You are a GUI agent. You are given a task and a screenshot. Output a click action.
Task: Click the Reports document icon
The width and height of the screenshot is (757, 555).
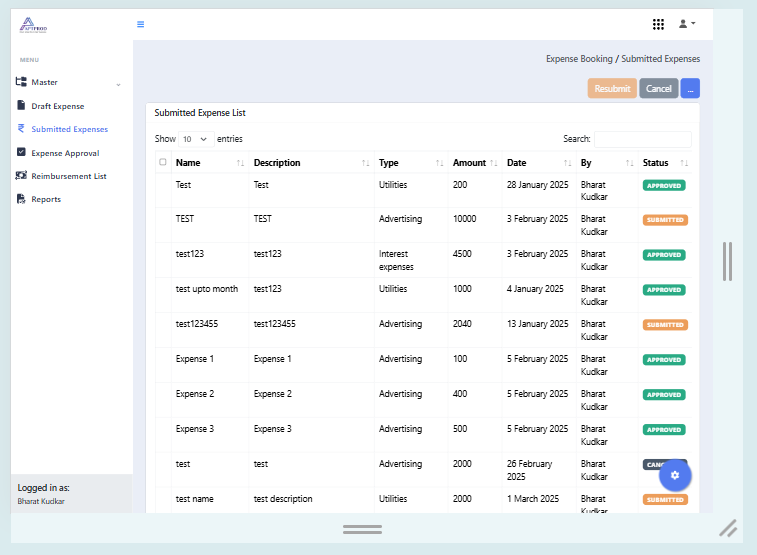click(x=21, y=199)
